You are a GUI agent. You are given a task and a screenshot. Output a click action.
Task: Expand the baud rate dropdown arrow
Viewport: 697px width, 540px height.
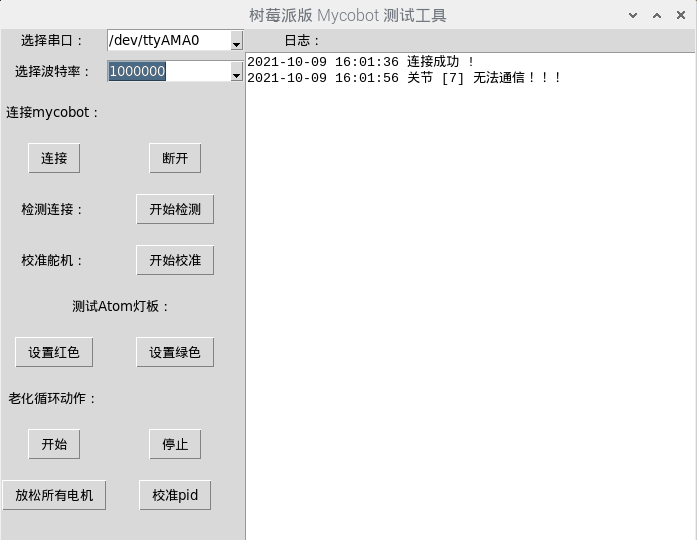click(236, 71)
